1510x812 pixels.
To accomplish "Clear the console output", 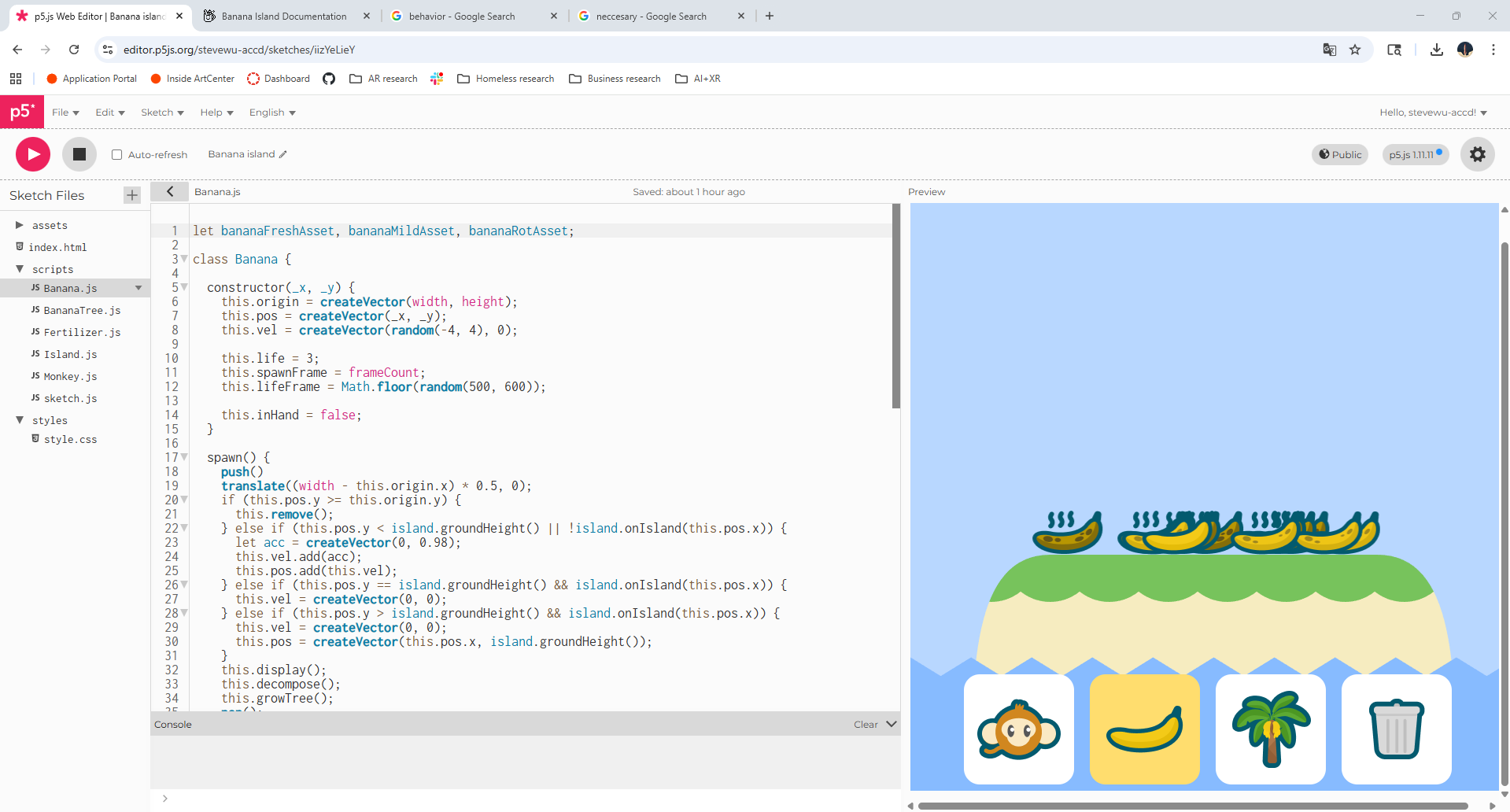I will [866, 724].
